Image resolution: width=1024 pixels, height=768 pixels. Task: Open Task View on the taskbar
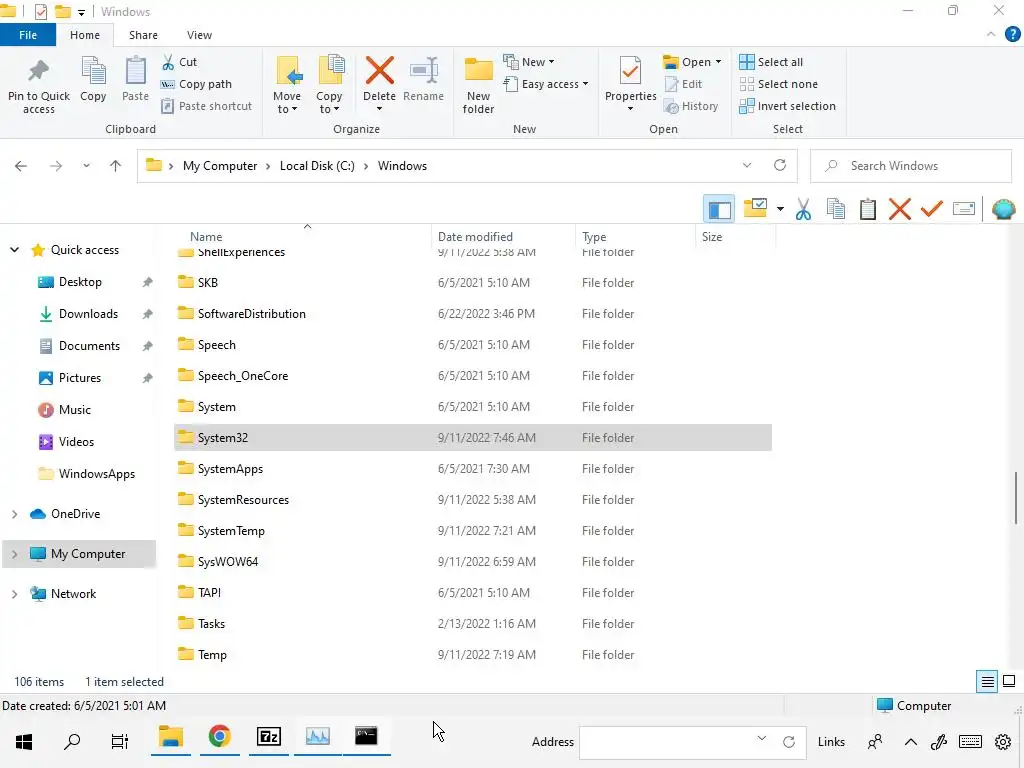pyautogui.click(x=120, y=742)
